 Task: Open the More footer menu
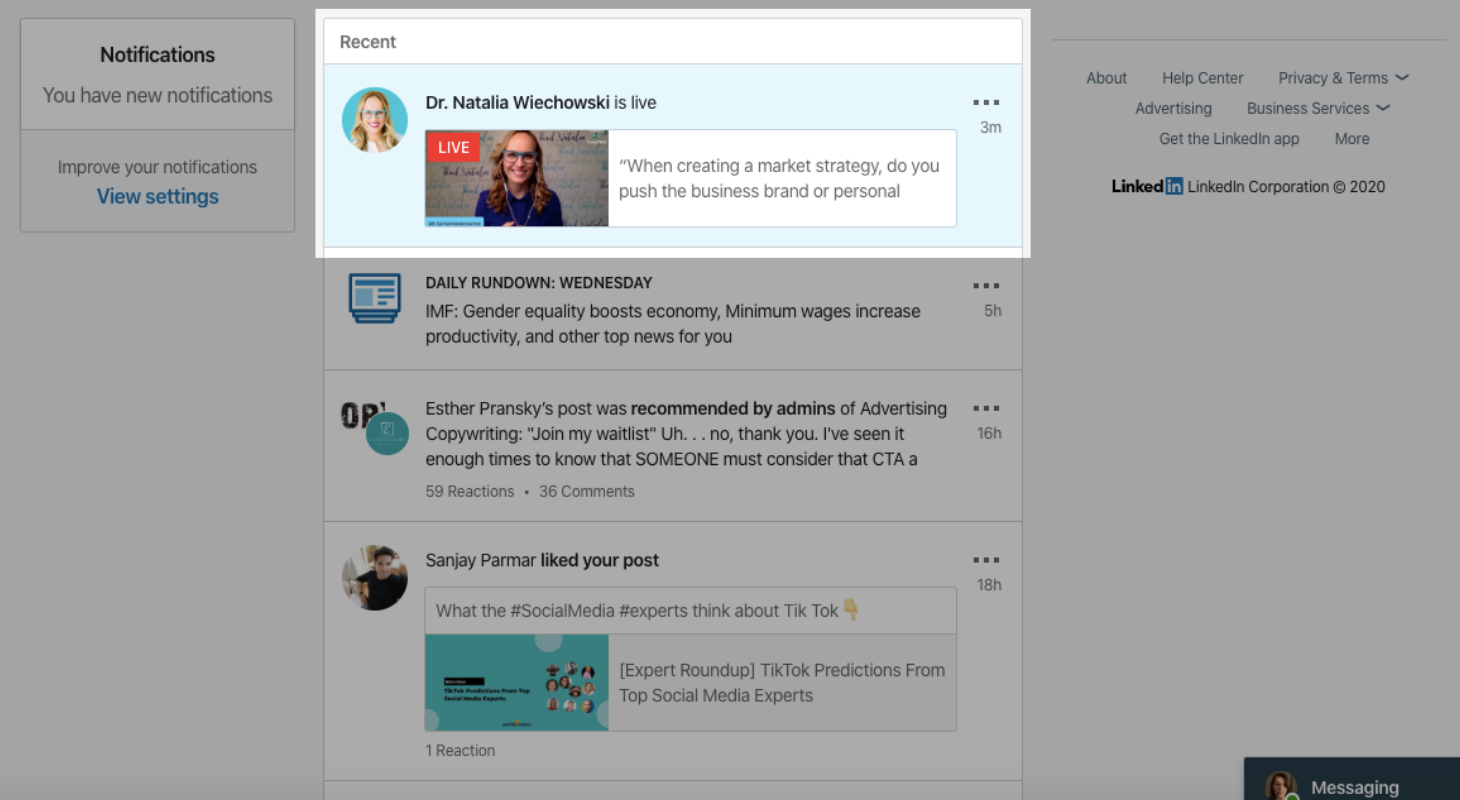[1352, 139]
